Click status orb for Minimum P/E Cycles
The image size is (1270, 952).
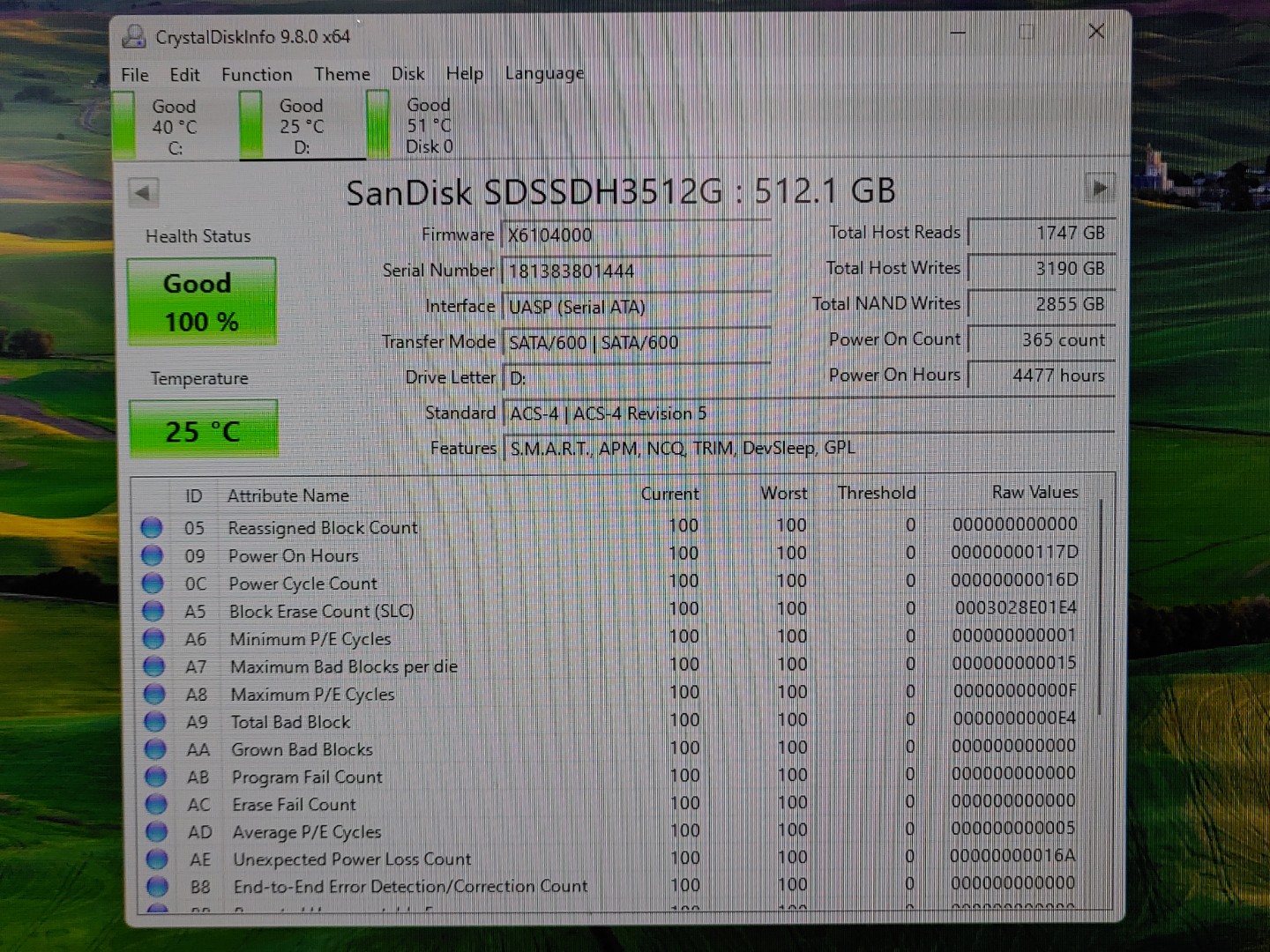click(153, 638)
